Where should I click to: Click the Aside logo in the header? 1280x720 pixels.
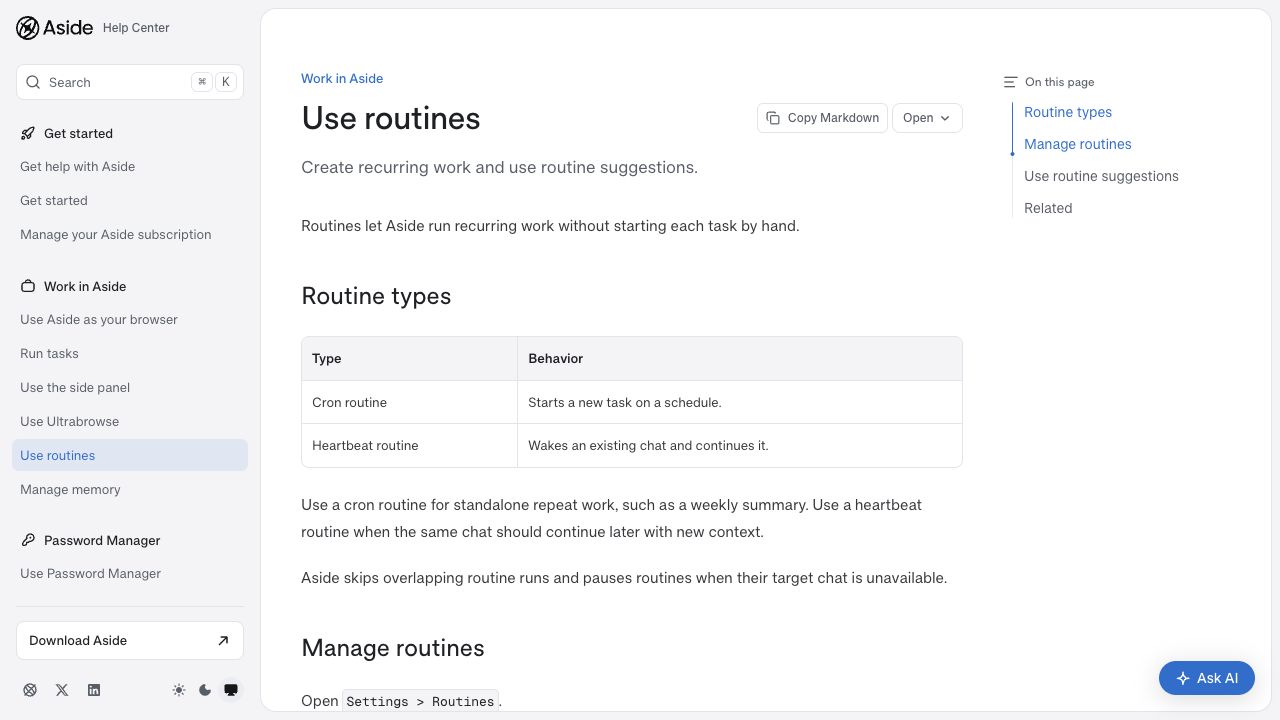tap(55, 28)
